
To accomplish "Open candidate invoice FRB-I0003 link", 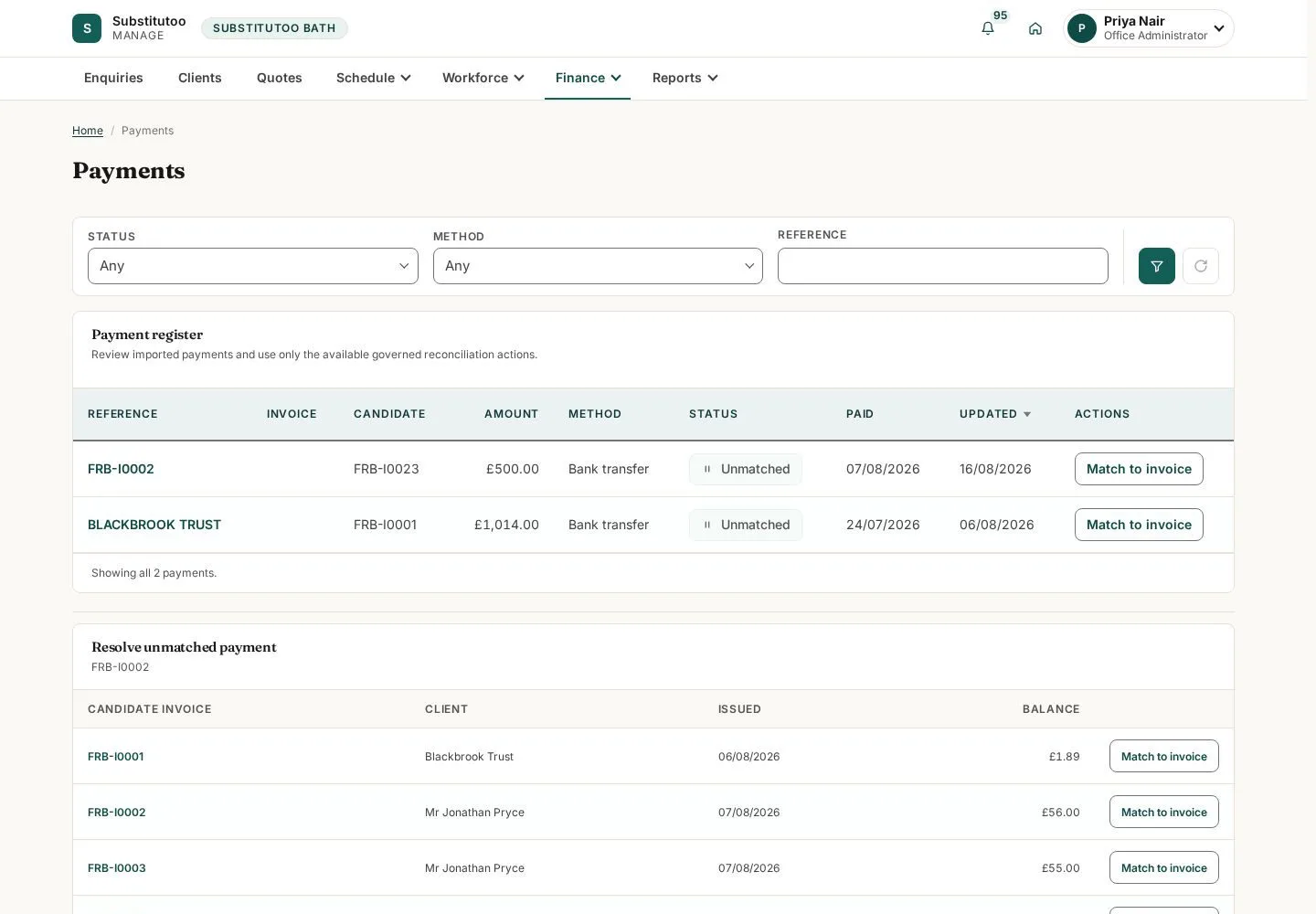I will [x=117, y=868].
